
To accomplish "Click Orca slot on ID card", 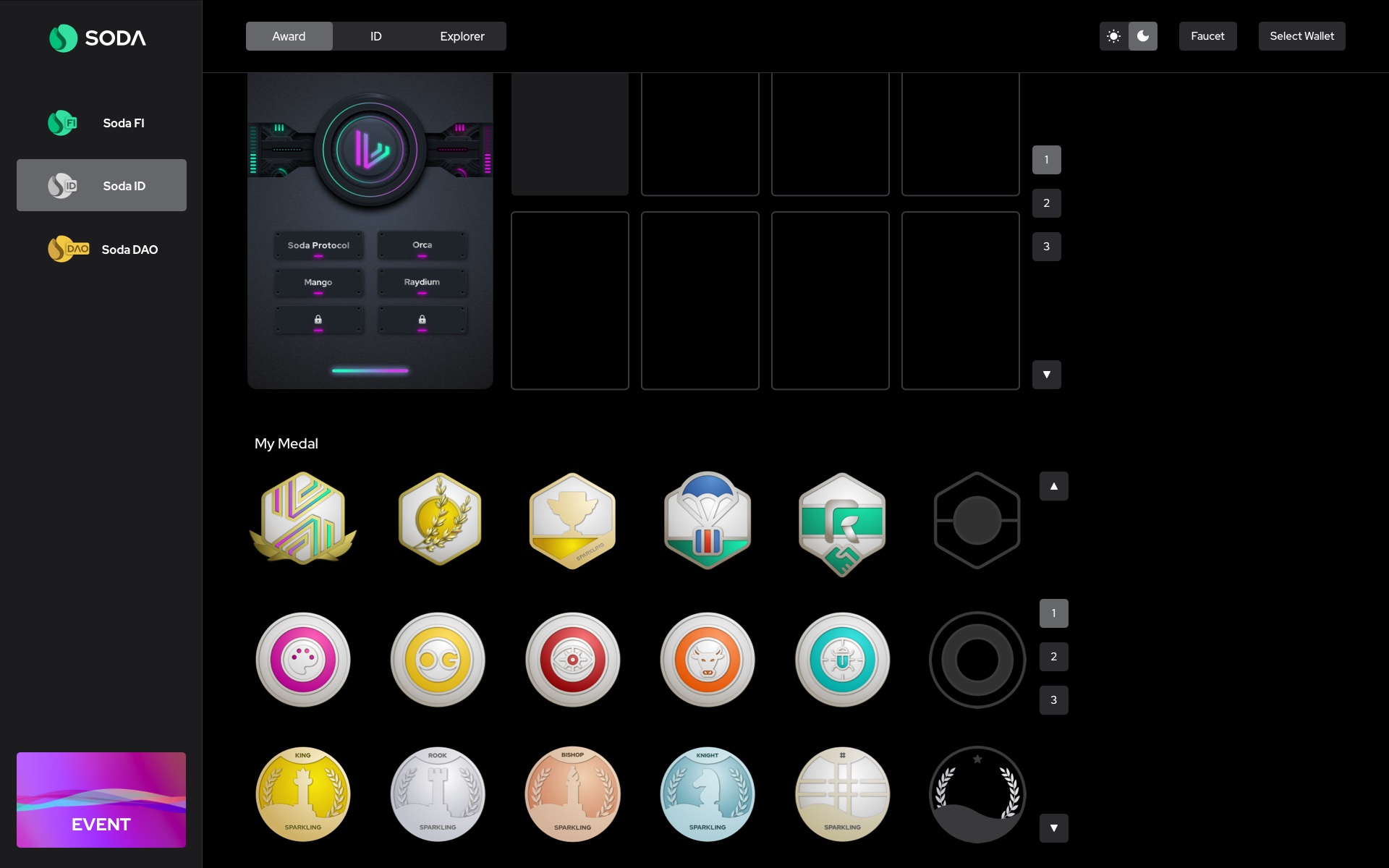I will [x=422, y=246].
